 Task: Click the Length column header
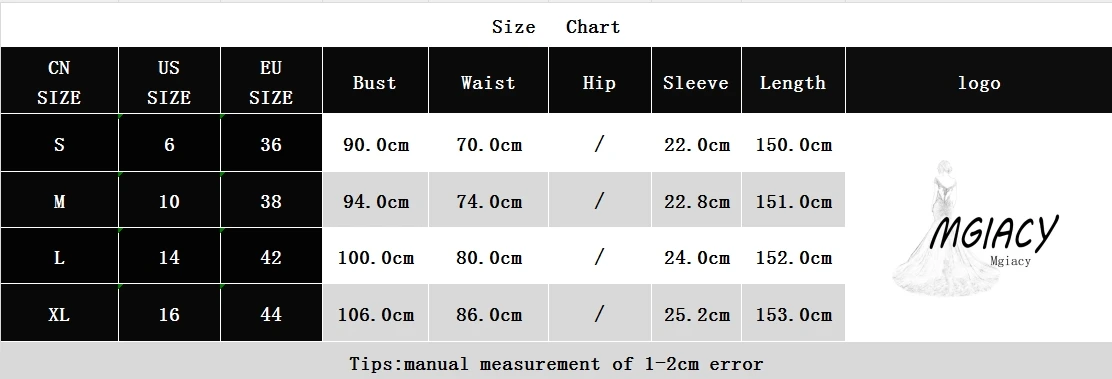pyautogui.click(x=793, y=81)
